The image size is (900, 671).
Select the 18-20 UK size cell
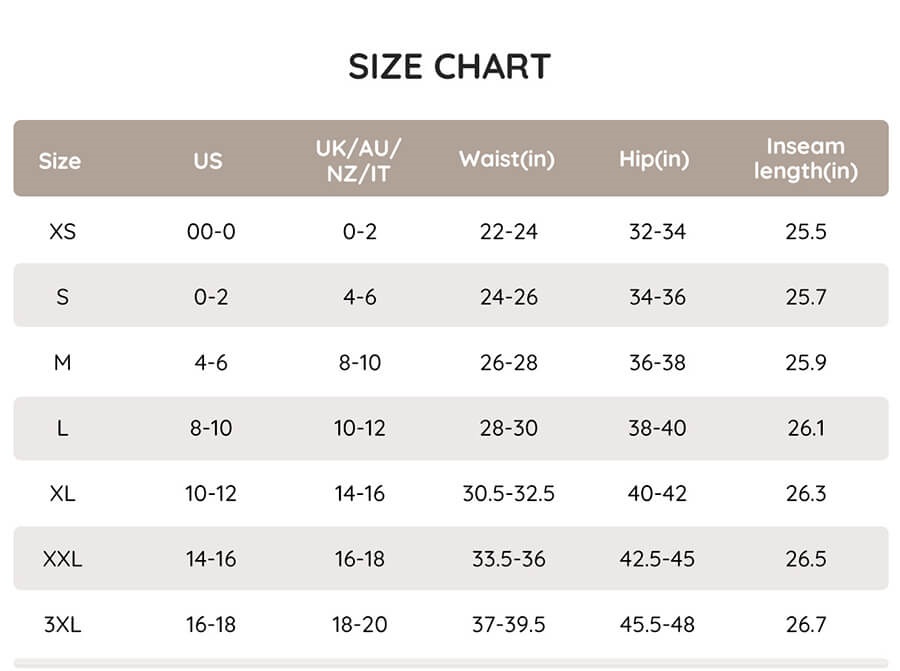pyautogui.click(x=359, y=625)
